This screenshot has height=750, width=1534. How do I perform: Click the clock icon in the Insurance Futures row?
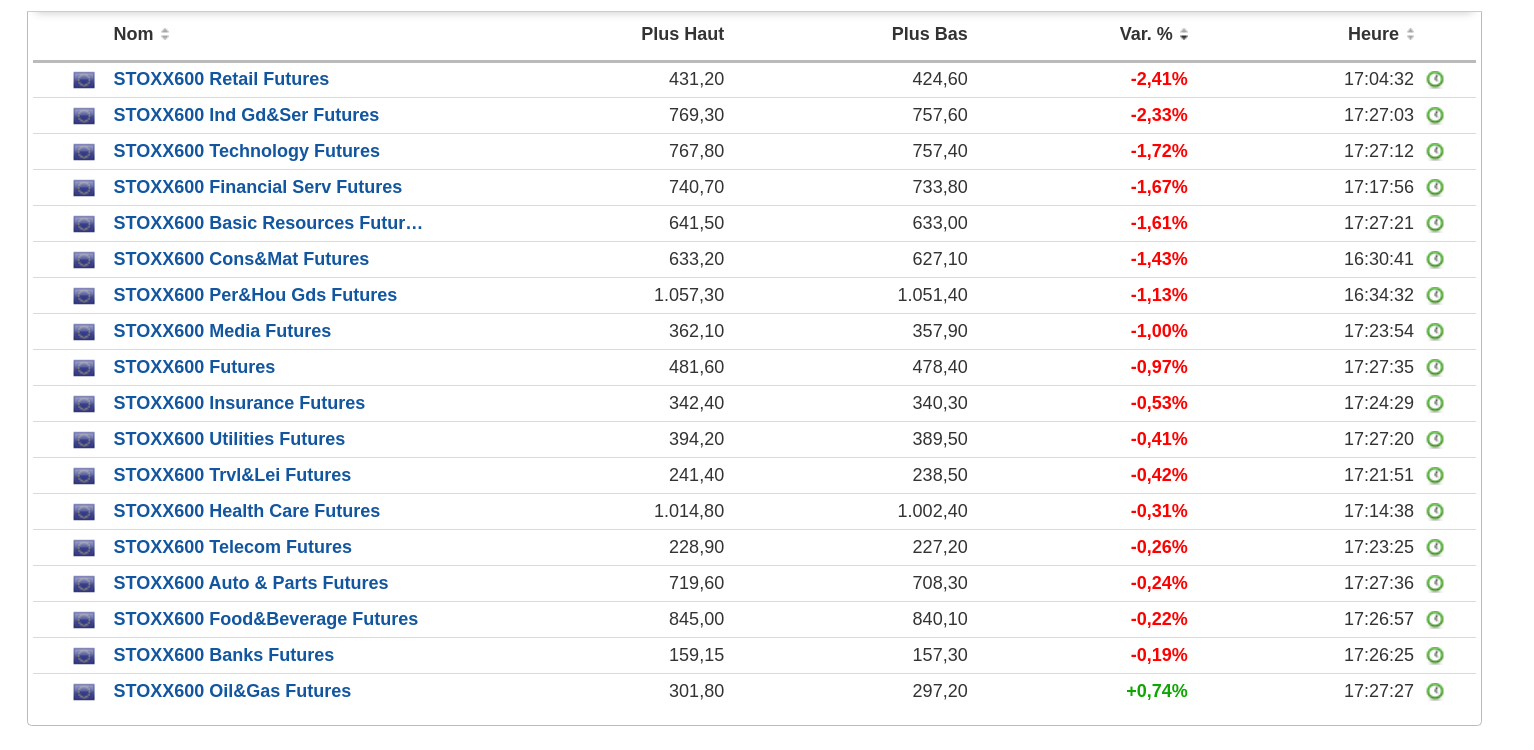(x=1435, y=403)
